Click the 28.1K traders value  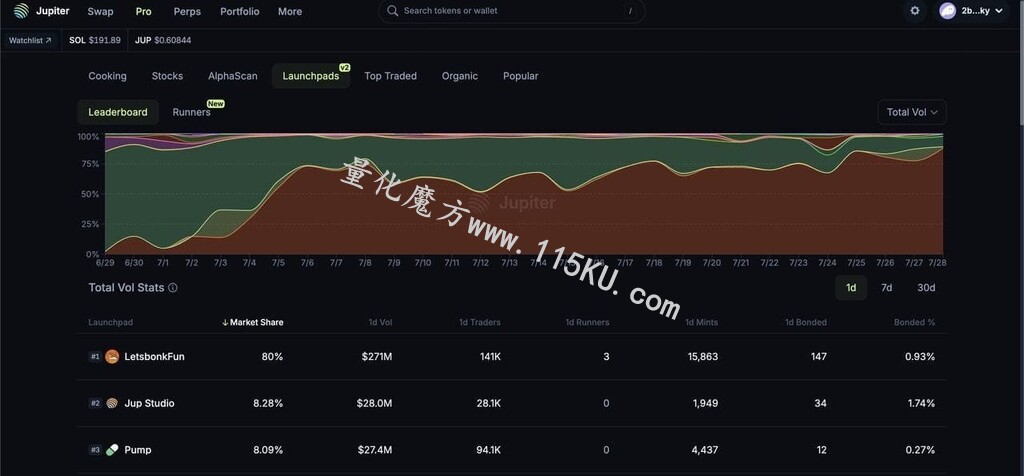(488, 404)
